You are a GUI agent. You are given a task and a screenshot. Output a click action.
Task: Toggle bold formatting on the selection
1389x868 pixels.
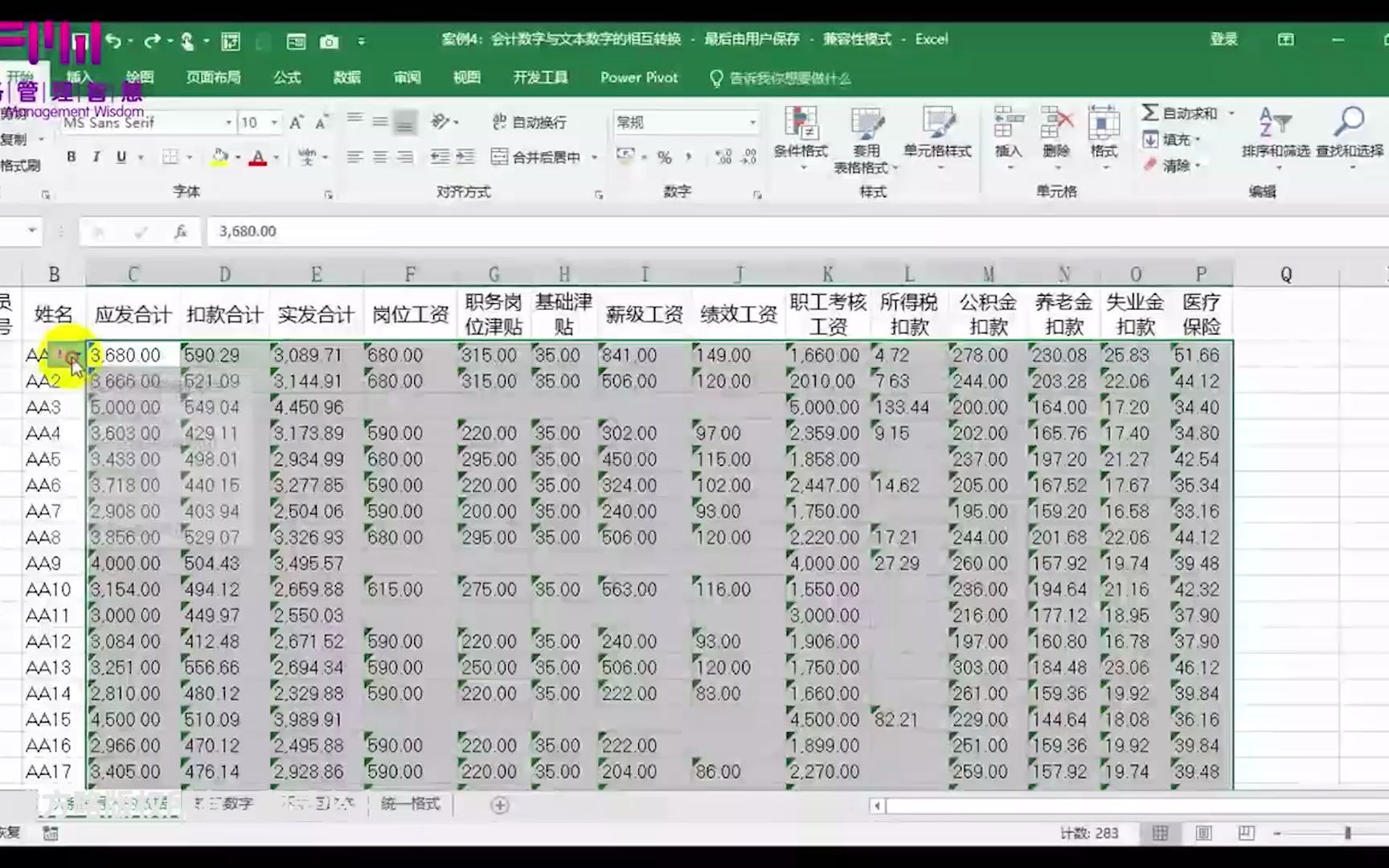[71, 157]
